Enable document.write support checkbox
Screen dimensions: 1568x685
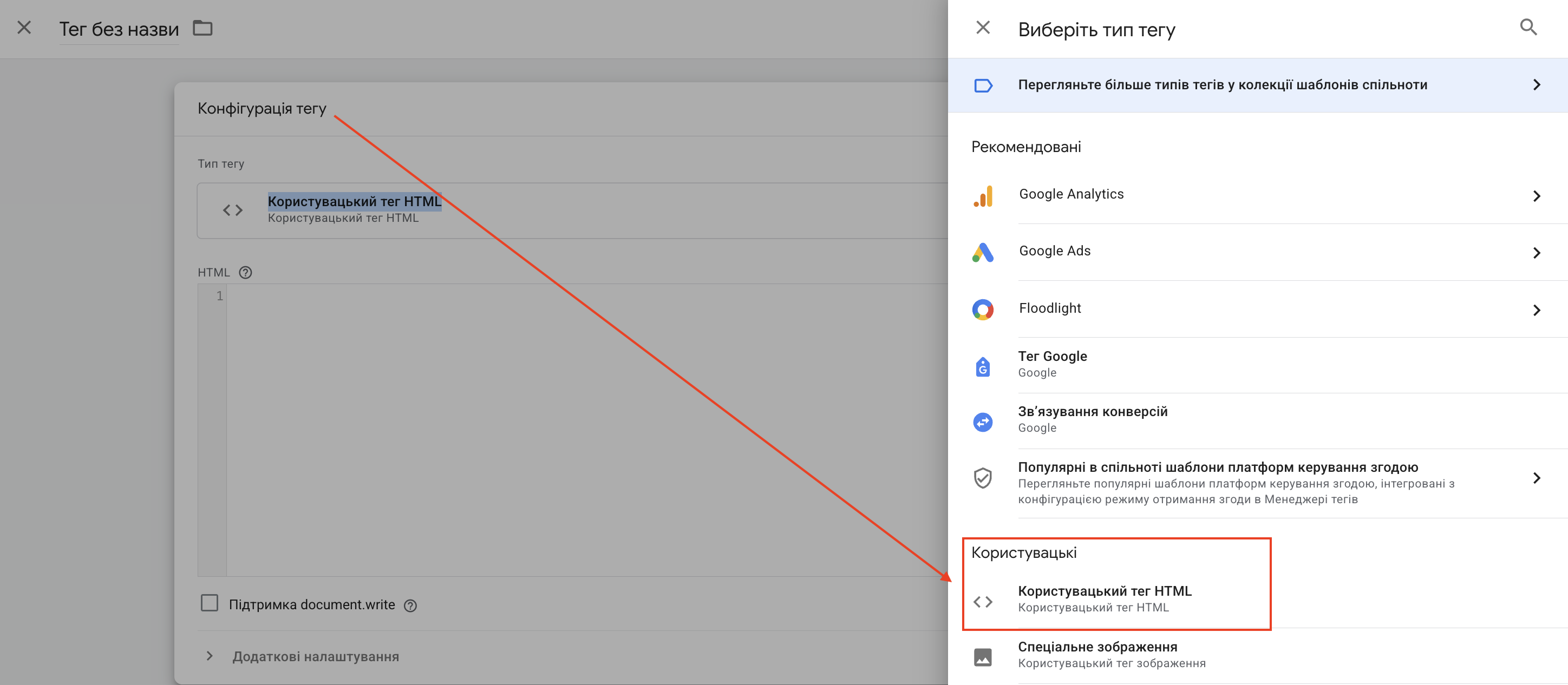tap(210, 603)
